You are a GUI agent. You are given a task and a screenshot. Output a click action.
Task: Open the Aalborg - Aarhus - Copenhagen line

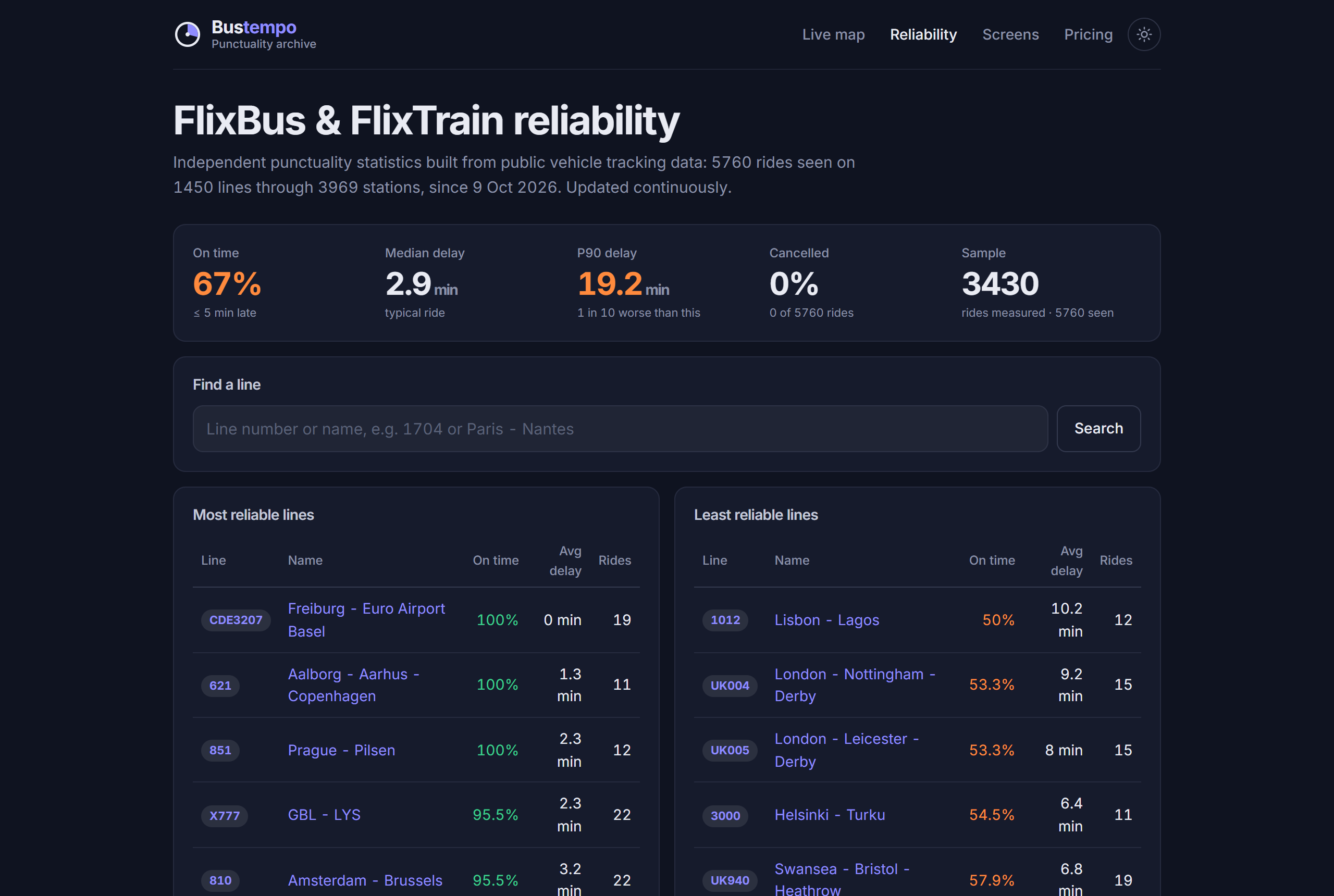354,685
